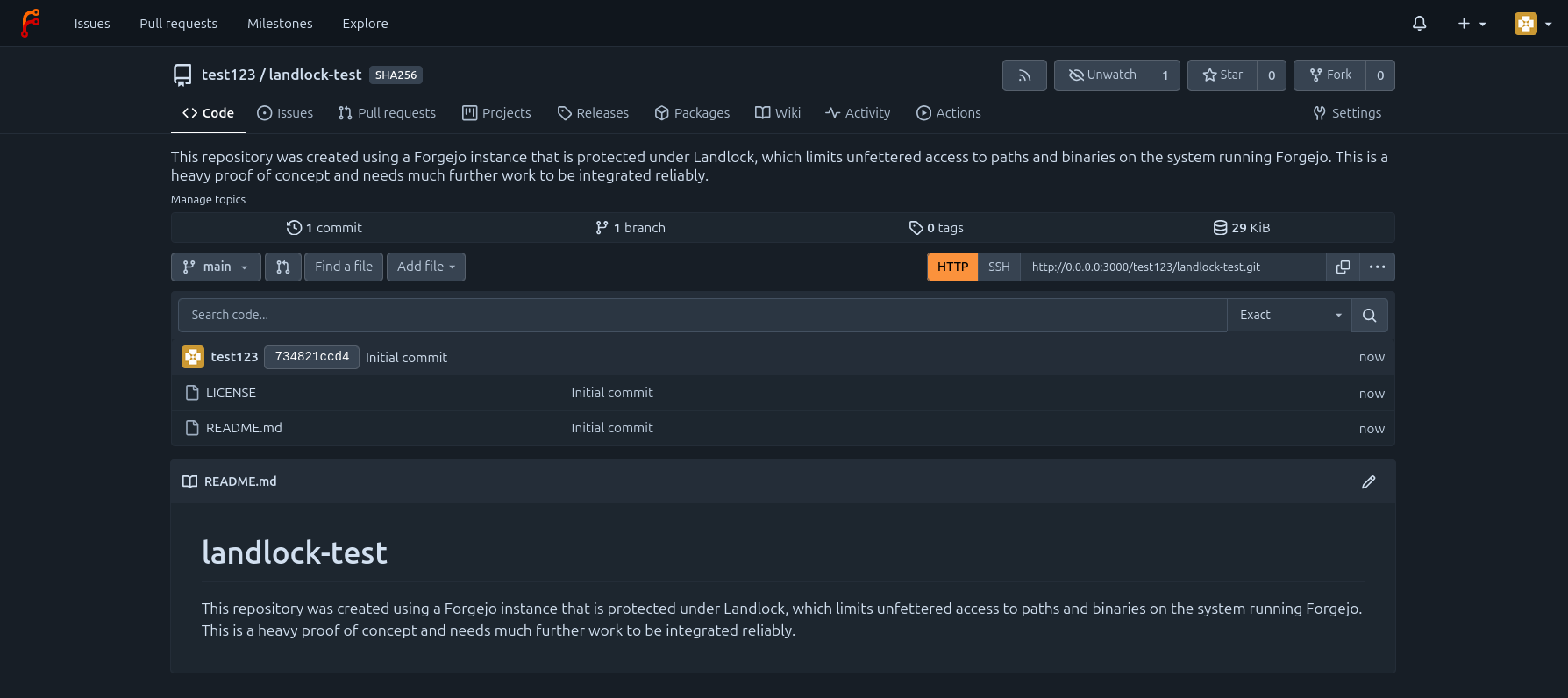The width and height of the screenshot is (1568, 698).
Task: Click Manage topics link
Action: (208, 200)
